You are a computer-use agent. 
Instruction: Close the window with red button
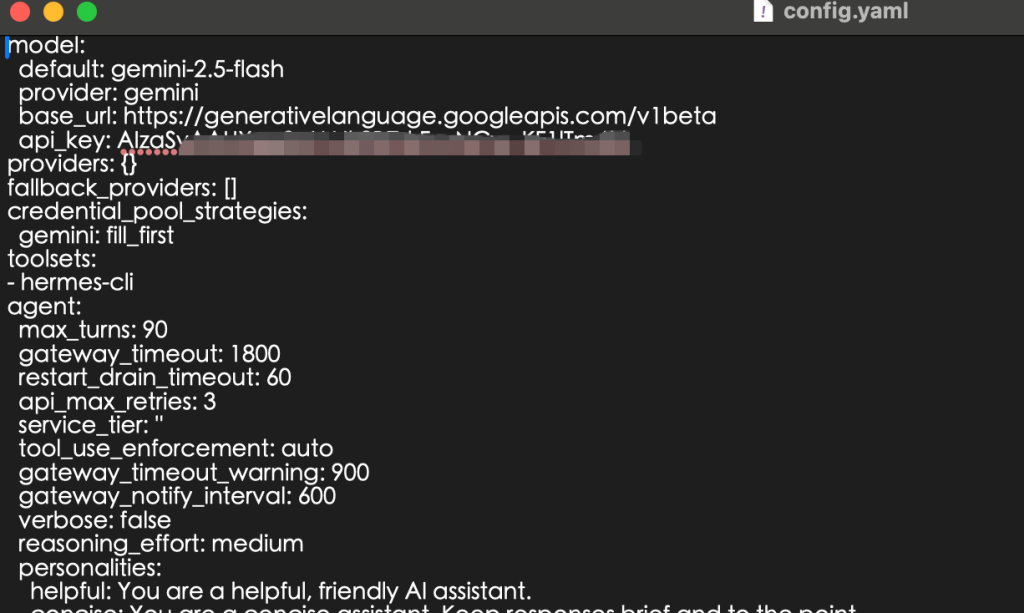pos(20,11)
